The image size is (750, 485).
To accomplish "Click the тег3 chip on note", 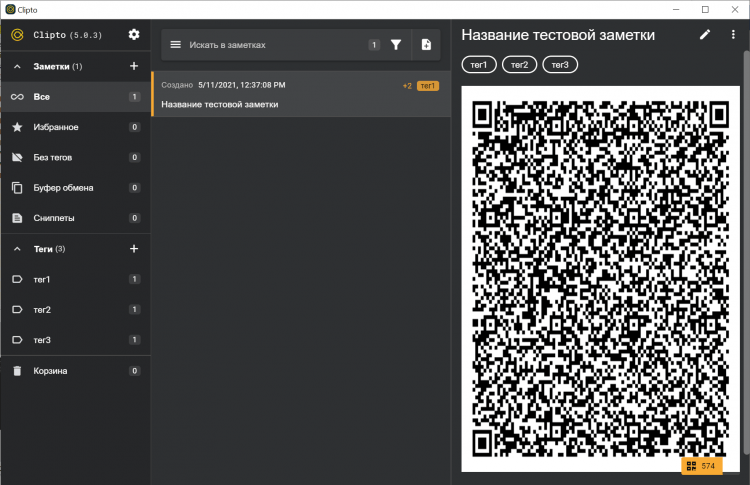I will coord(560,65).
